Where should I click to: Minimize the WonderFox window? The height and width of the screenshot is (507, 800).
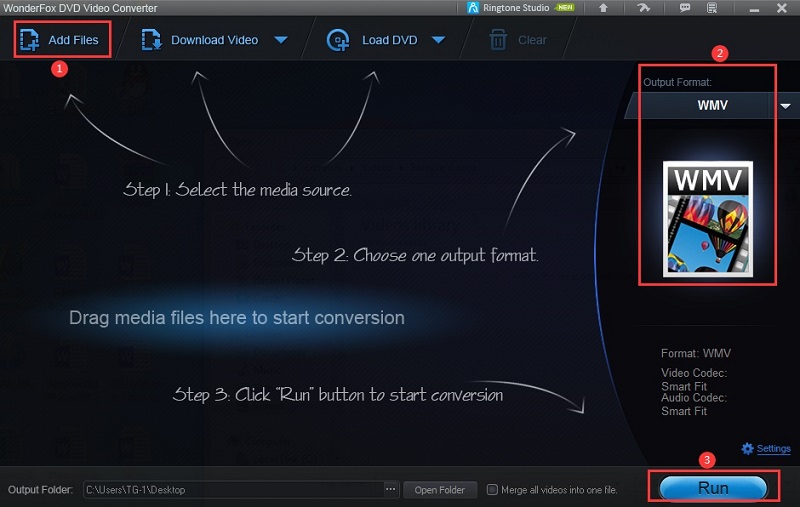(x=755, y=9)
